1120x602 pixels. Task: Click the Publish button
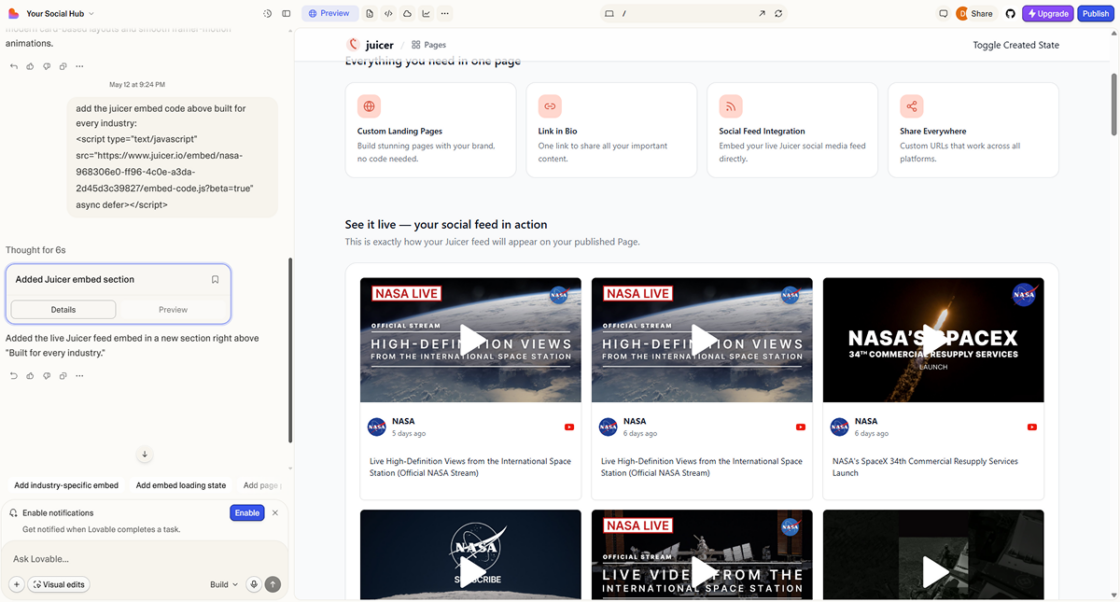point(1095,14)
